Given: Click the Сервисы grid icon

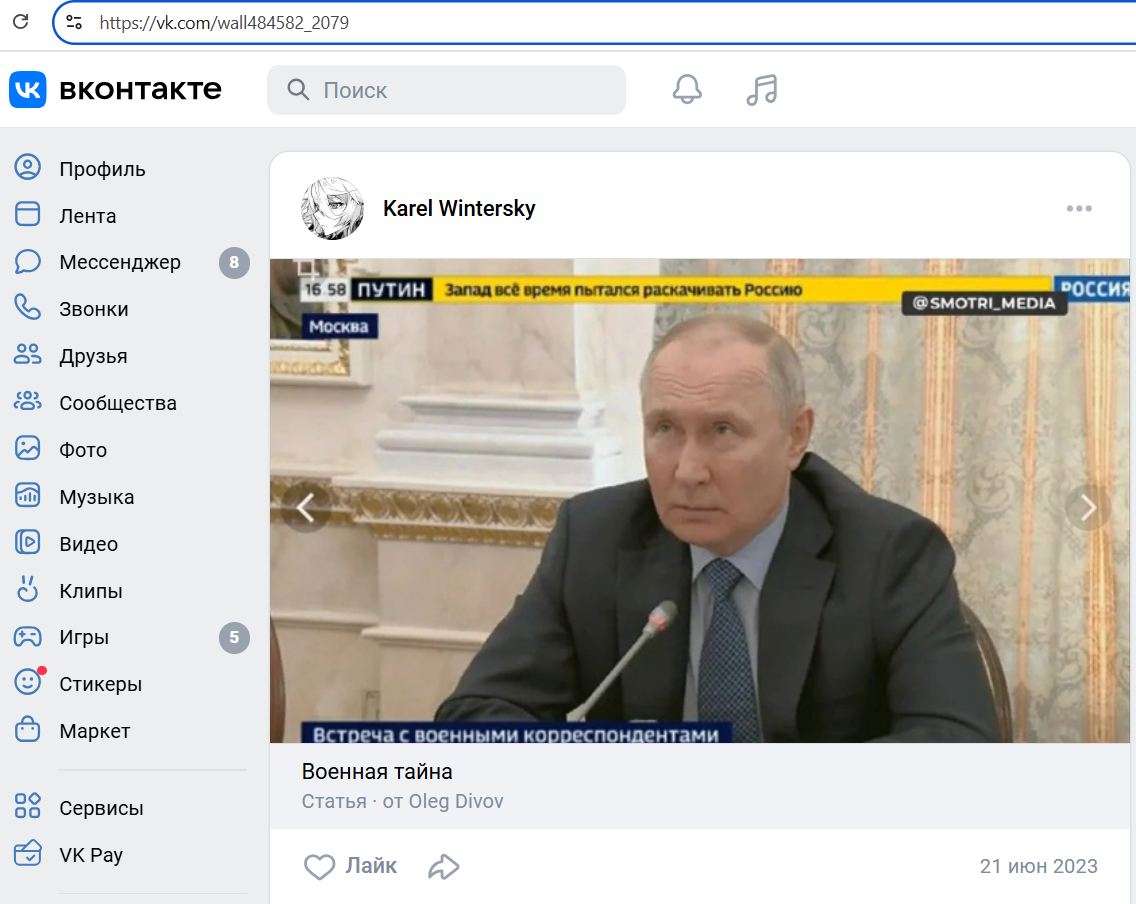Looking at the screenshot, I should [x=28, y=807].
